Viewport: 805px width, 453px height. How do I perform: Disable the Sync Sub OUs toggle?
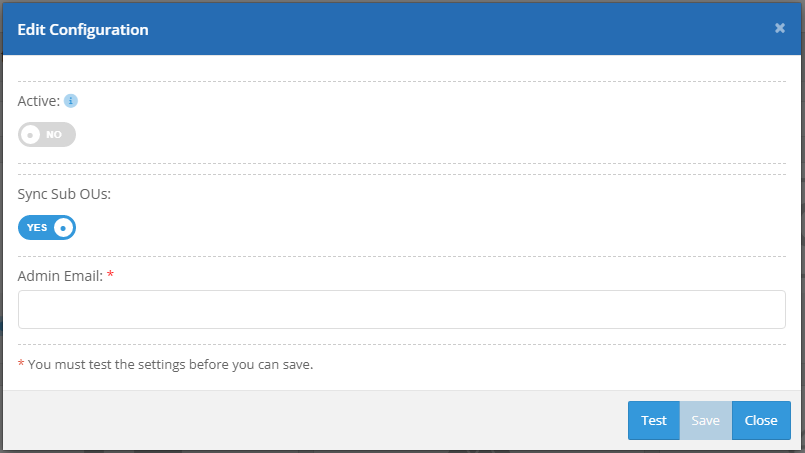[x=46, y=228]
